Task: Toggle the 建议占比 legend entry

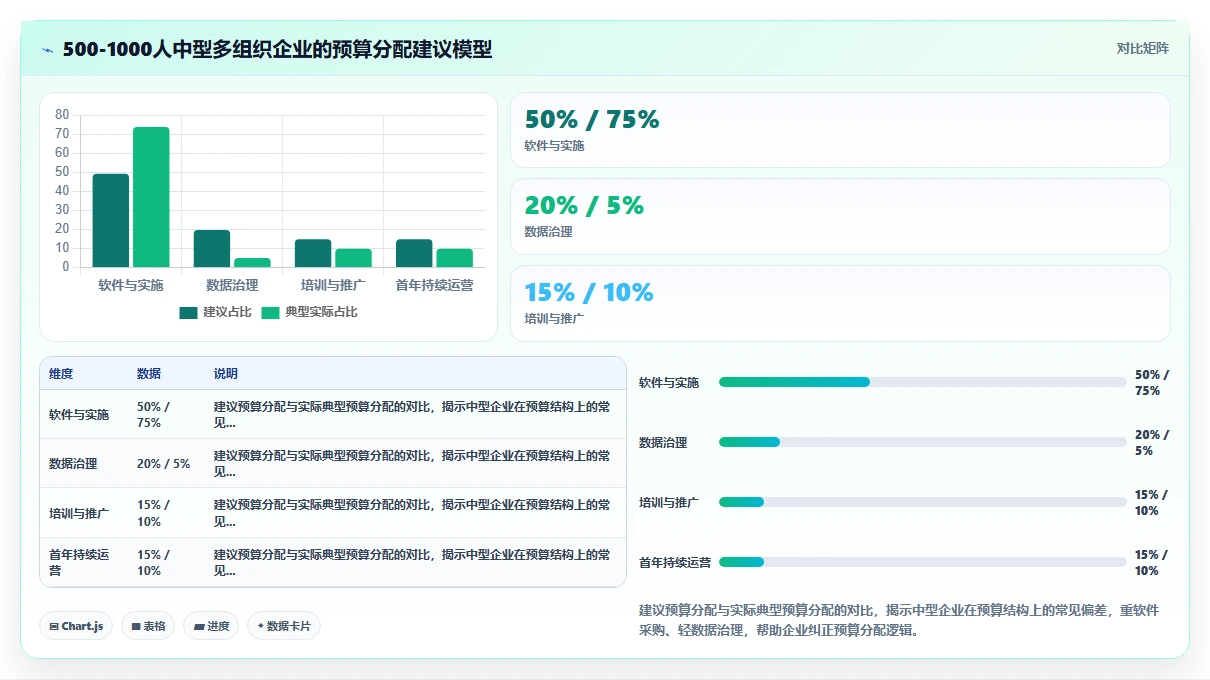Action: point(216,312)
